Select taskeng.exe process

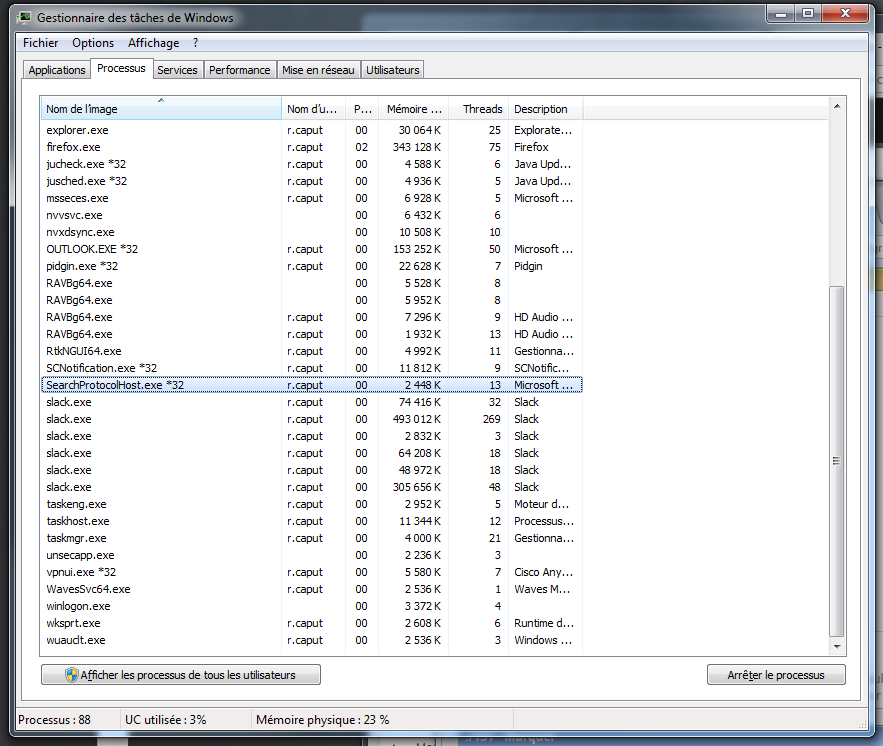311,504
